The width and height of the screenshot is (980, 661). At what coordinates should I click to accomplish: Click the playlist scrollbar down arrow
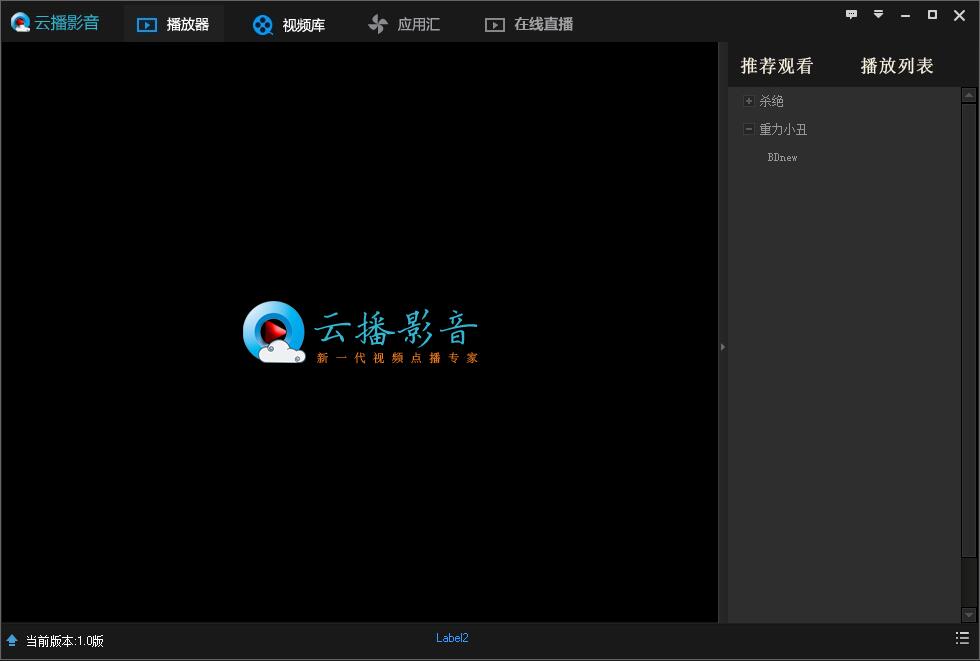pyautogui.click(x=968, y=615)
